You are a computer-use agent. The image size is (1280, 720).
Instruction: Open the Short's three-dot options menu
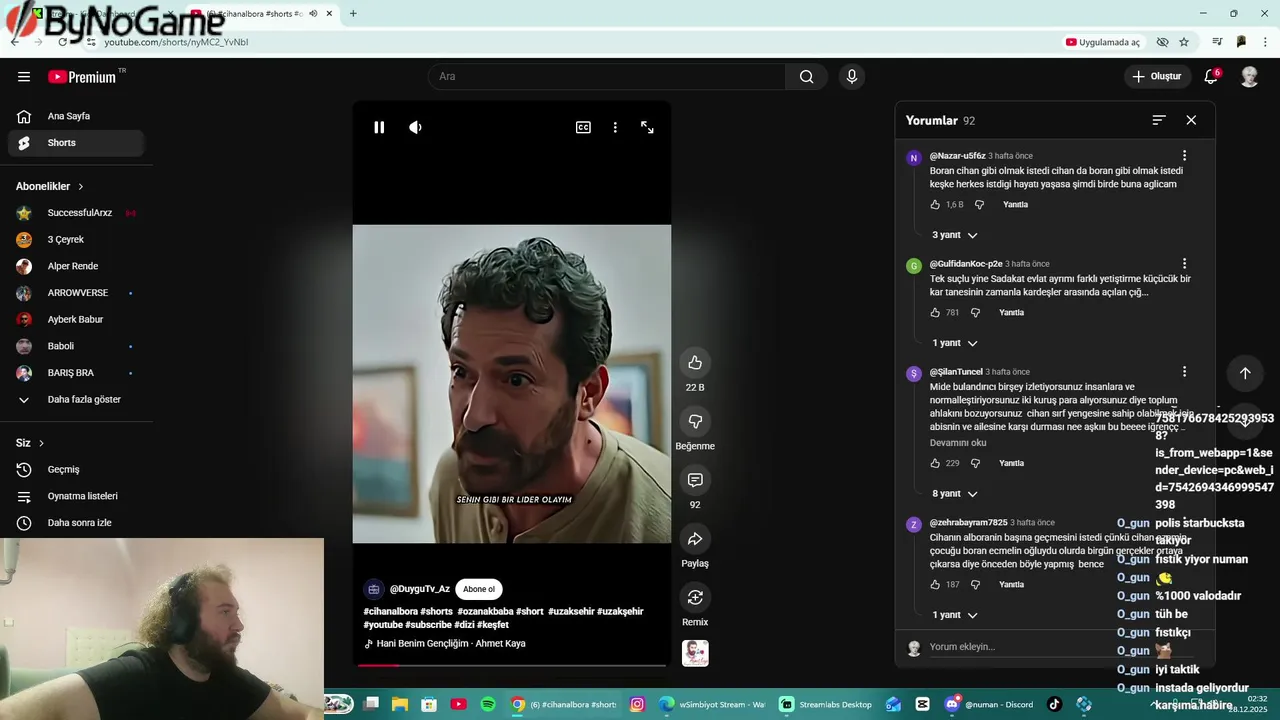[x=615, y=128]
